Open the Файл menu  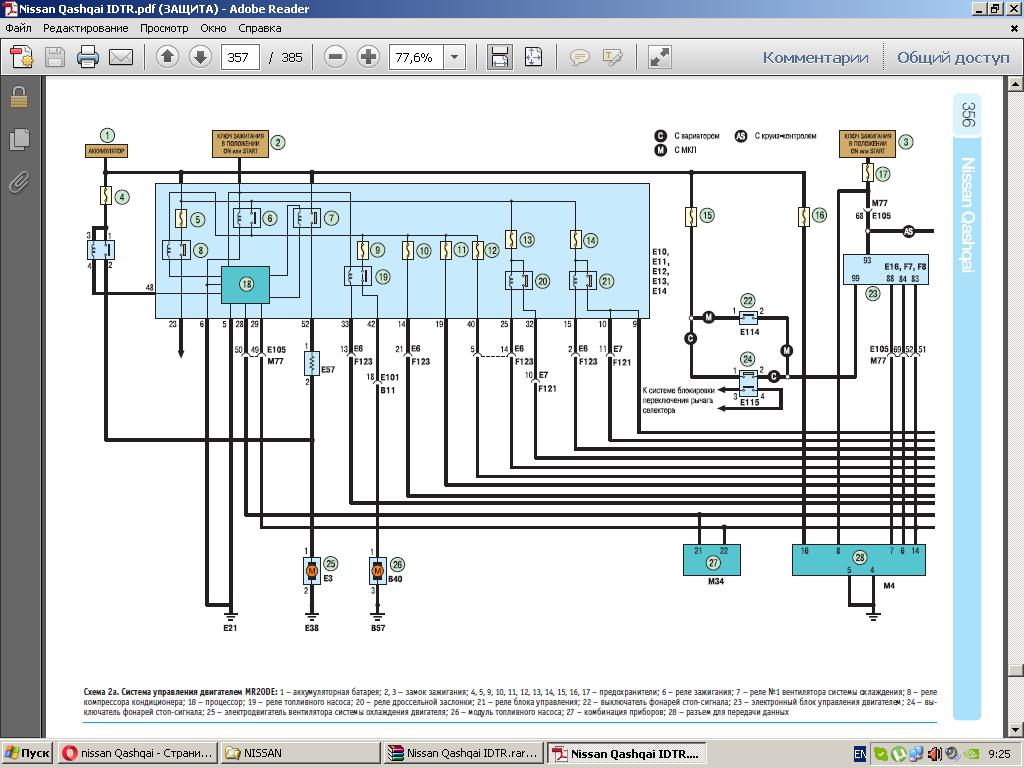pyautogui.click(x=18, y=28)
